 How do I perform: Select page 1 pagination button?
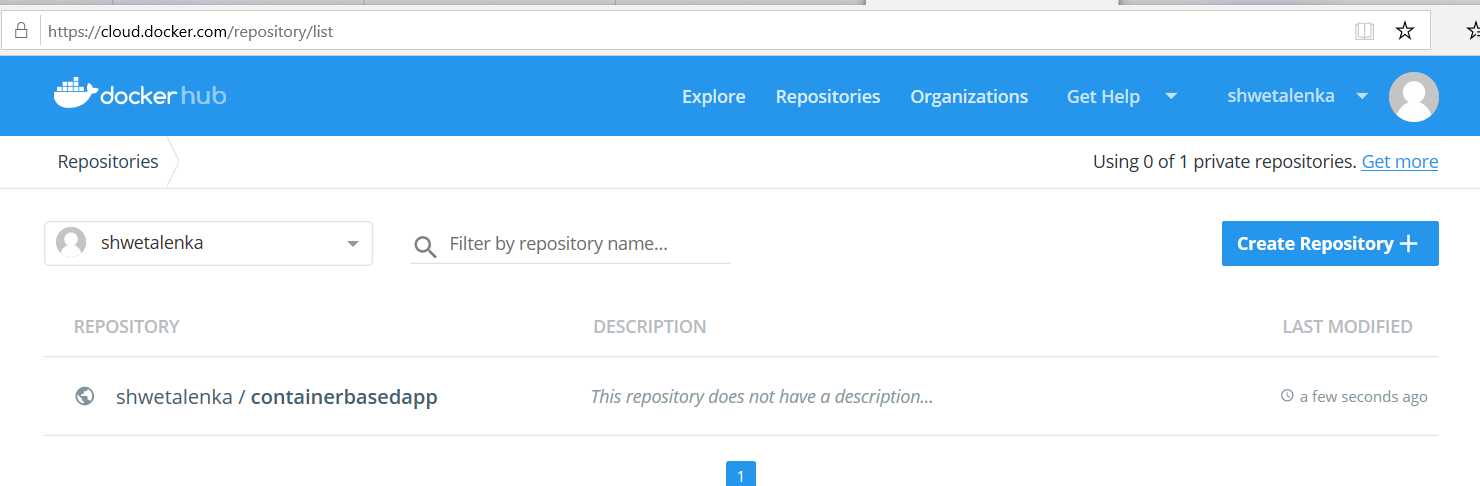[740, 475]
